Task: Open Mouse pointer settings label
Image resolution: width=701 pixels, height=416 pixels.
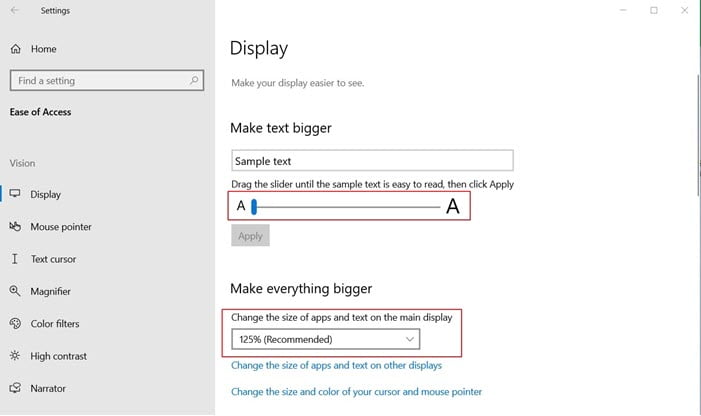Action: (61, 227)
